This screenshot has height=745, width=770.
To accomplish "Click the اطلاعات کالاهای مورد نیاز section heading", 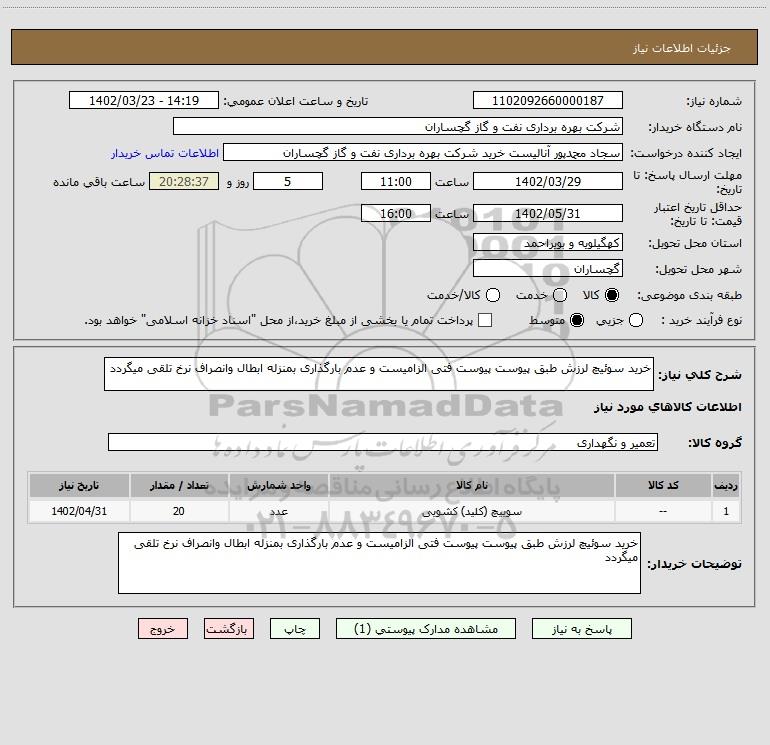I will click(667, 407).
